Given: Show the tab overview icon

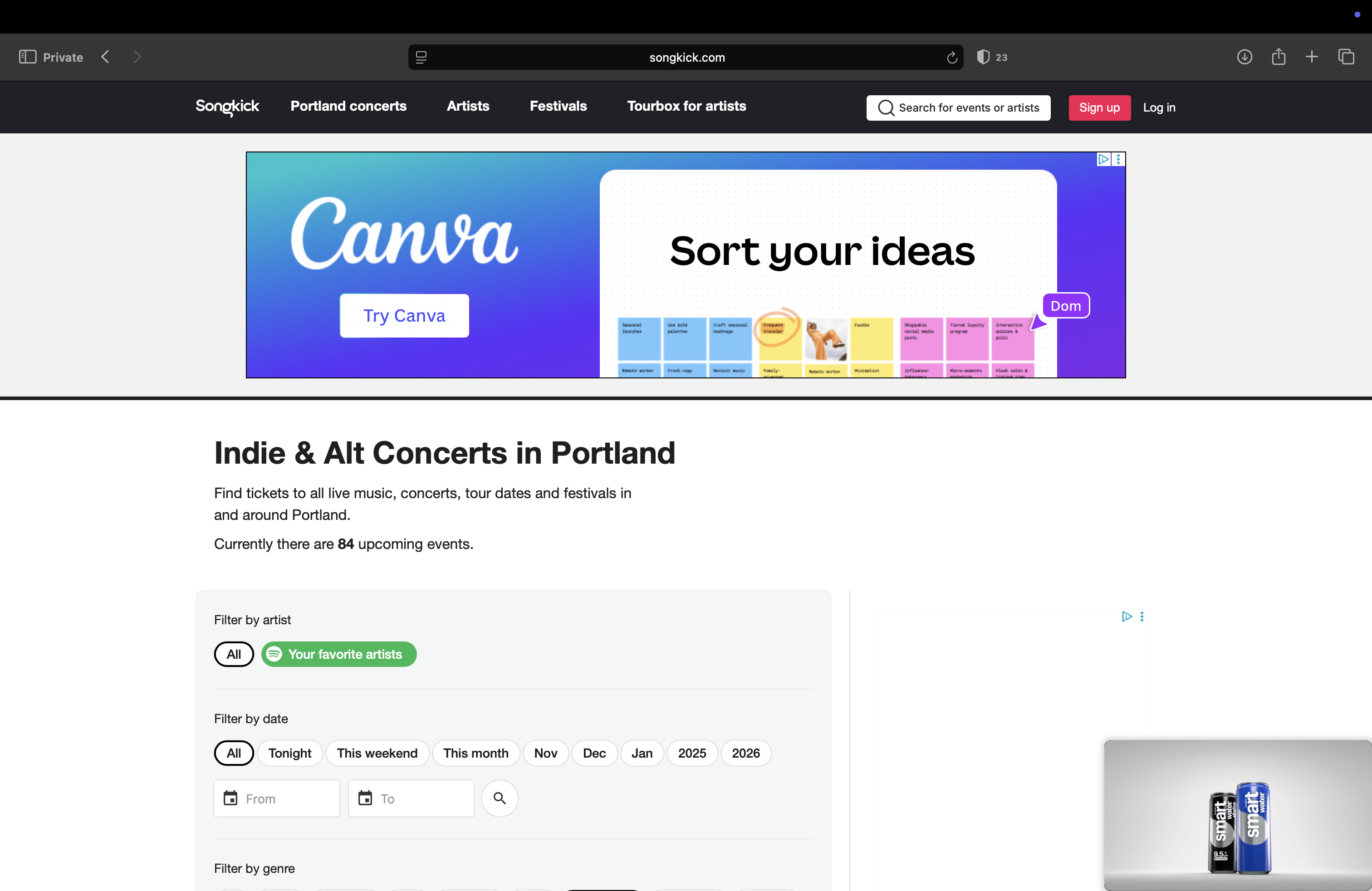Looking at the screenshot, I should click(1347, 57).
